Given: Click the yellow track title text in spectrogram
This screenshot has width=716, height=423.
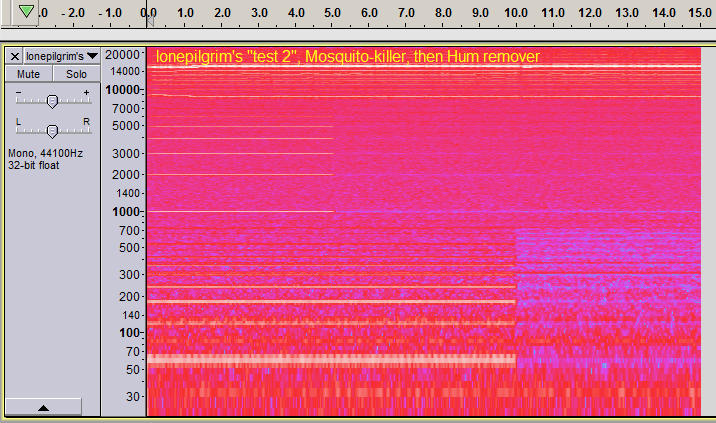Looking at the screenshot, I should [347, 57].
